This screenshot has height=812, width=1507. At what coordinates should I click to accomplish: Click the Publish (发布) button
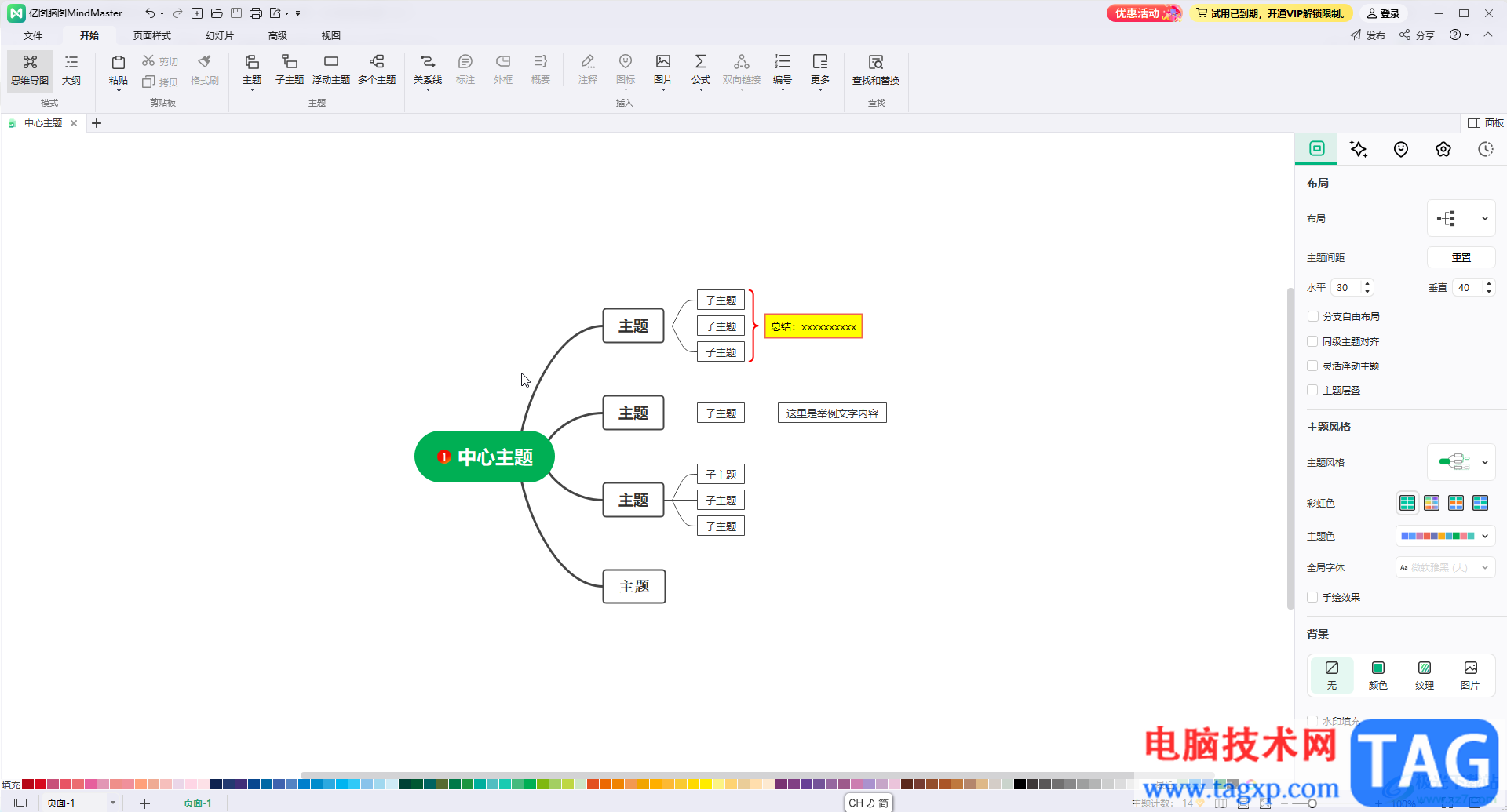pyautogui.click(x=1368, y=35)
